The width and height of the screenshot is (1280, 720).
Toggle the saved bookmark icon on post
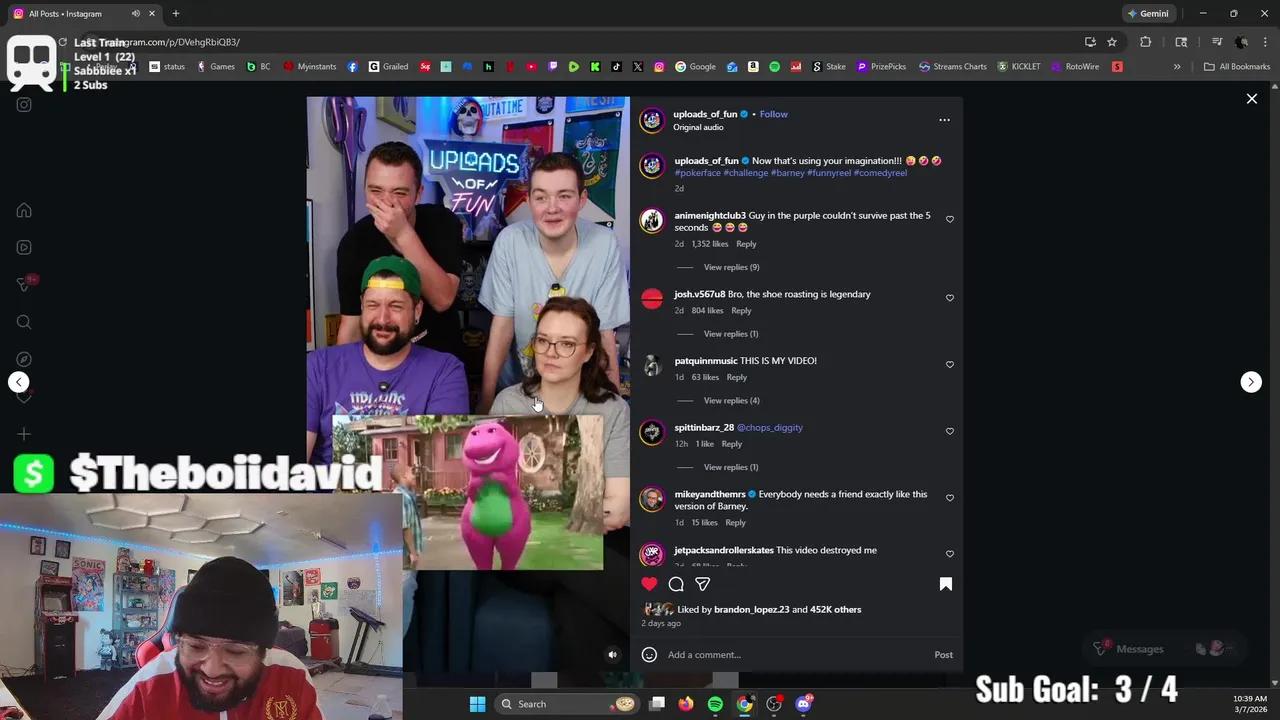[x=945, y=584]
